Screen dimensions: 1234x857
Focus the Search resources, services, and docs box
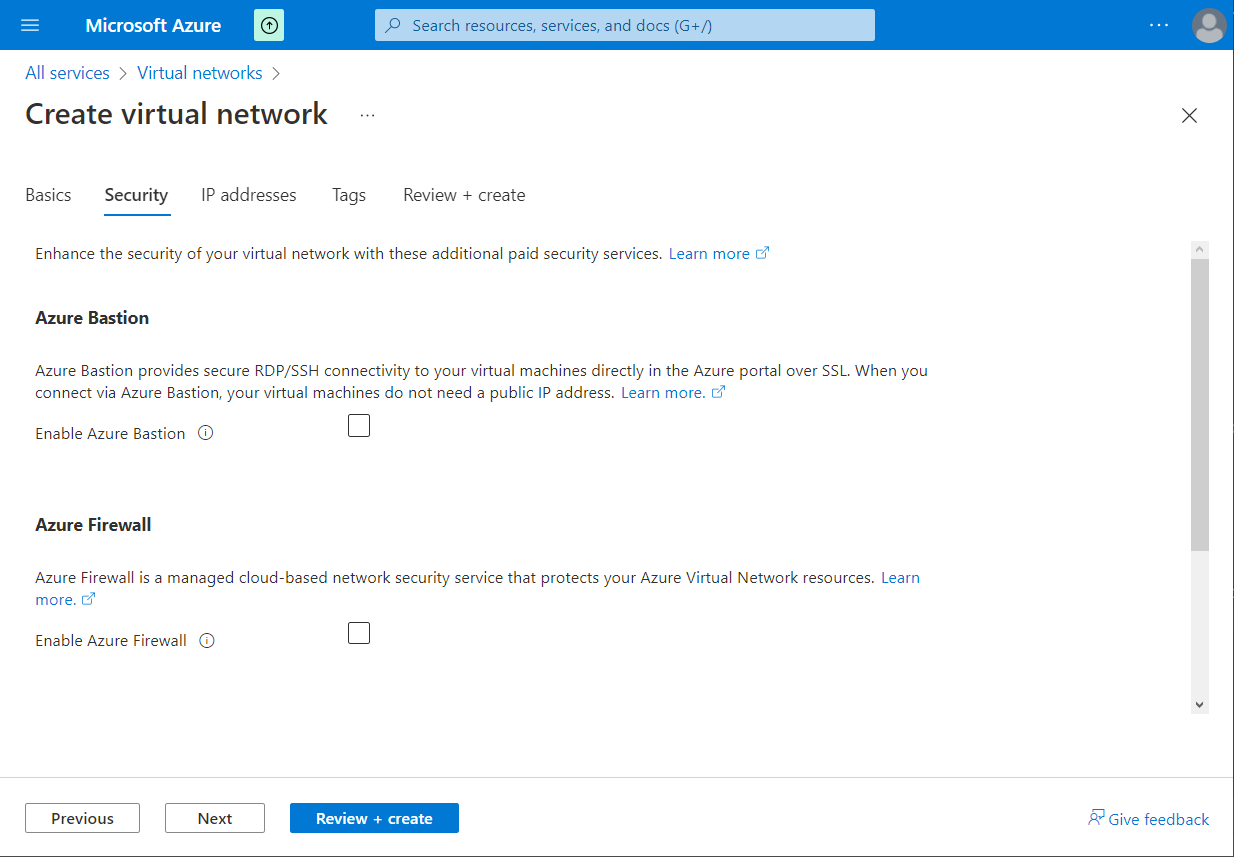coord(625,25)
